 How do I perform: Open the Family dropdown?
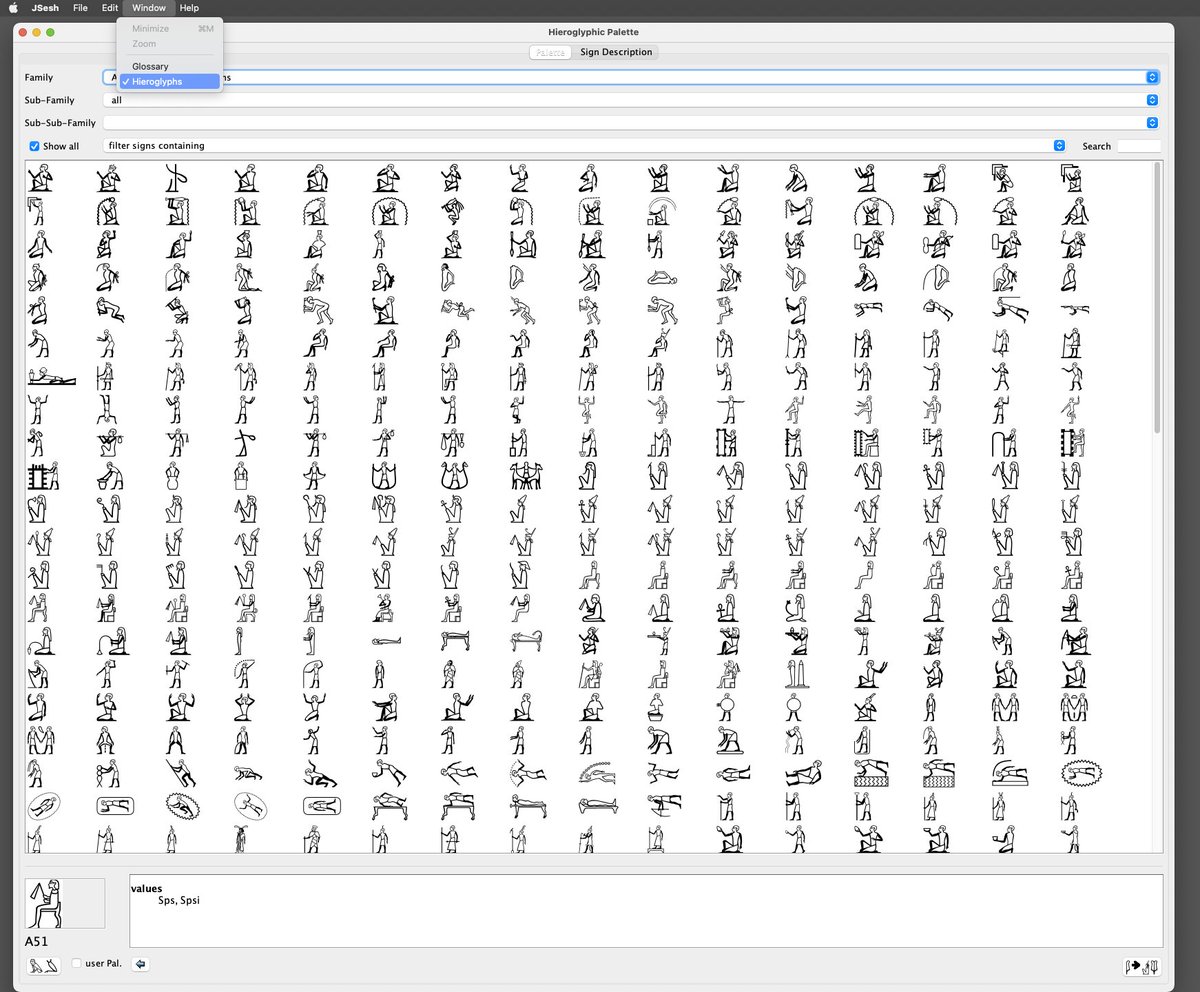[631, 77]
